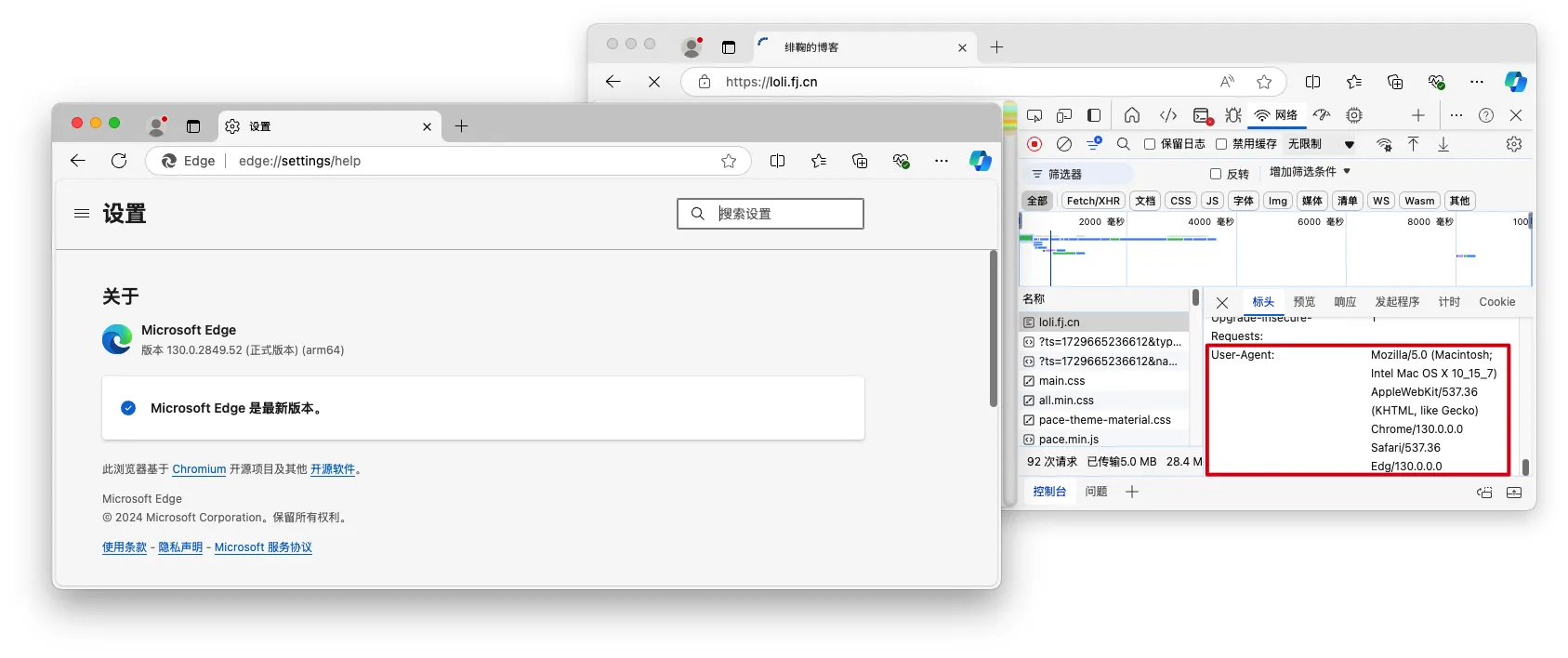The width and height of the screenshot is (1568, 658).
Task: Switch to the 标头 headers tab
Action: (1263, 302)
